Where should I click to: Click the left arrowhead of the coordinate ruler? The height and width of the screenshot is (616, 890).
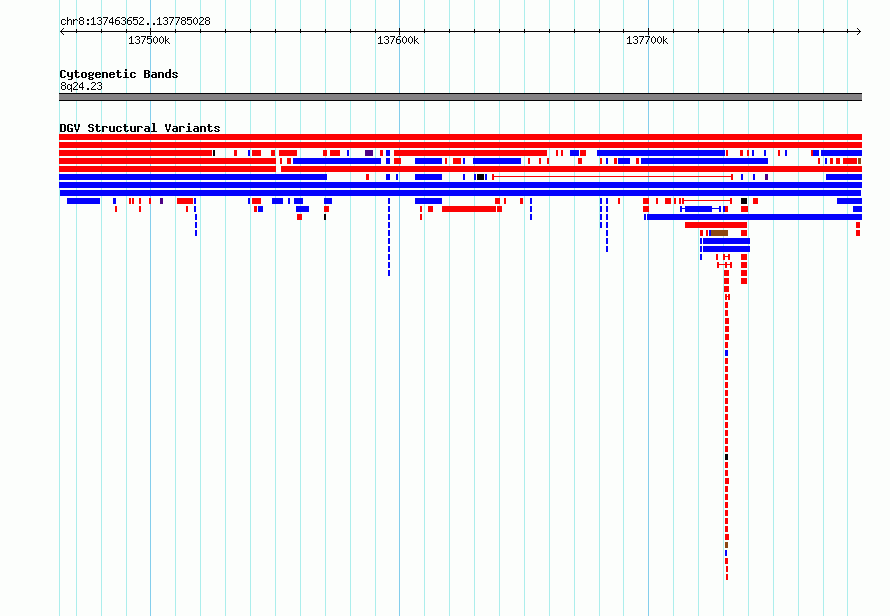coord(62,32)
